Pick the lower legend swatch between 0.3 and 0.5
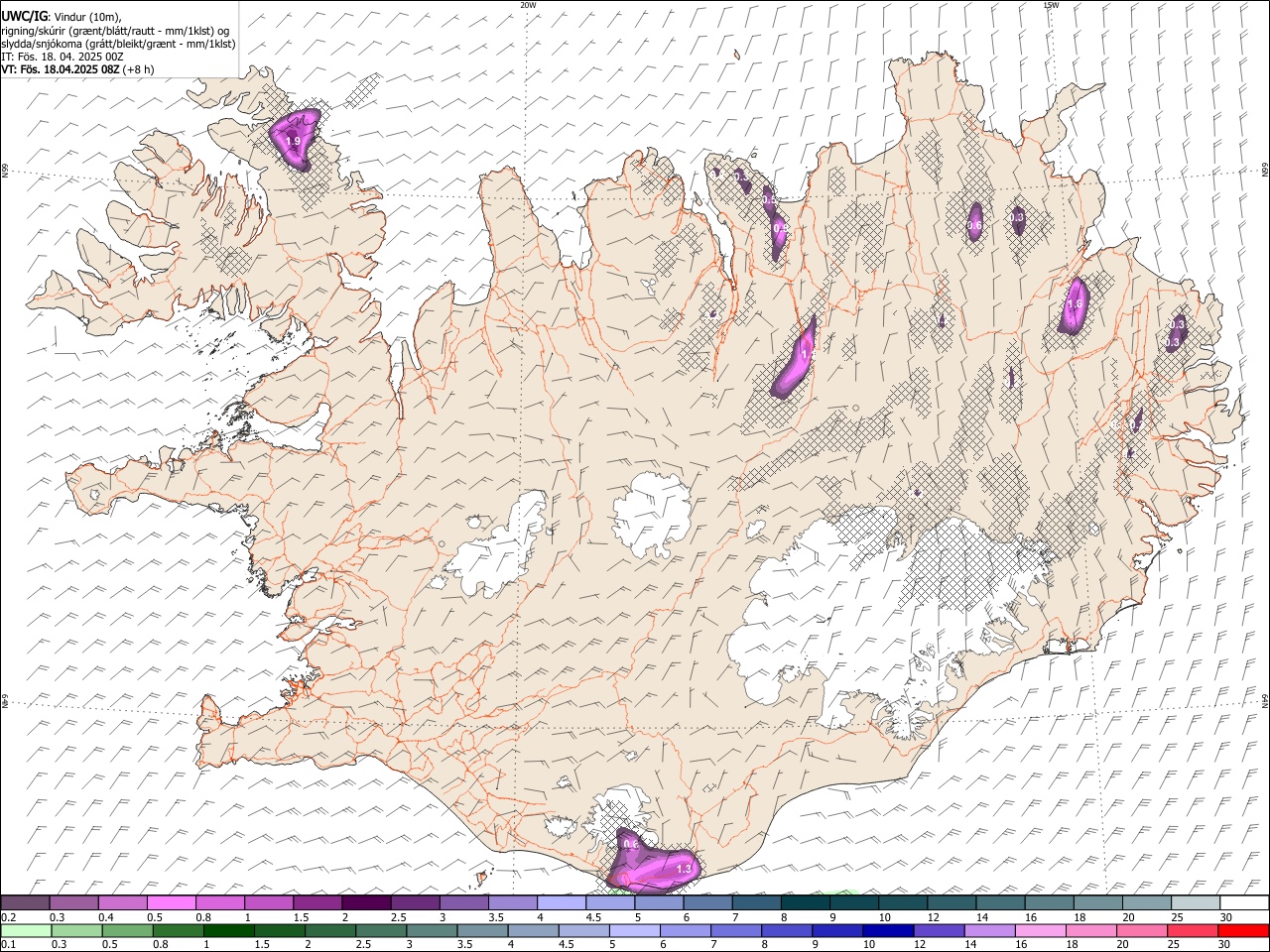This screenshot has width=1270, height=952. [77, 931]
